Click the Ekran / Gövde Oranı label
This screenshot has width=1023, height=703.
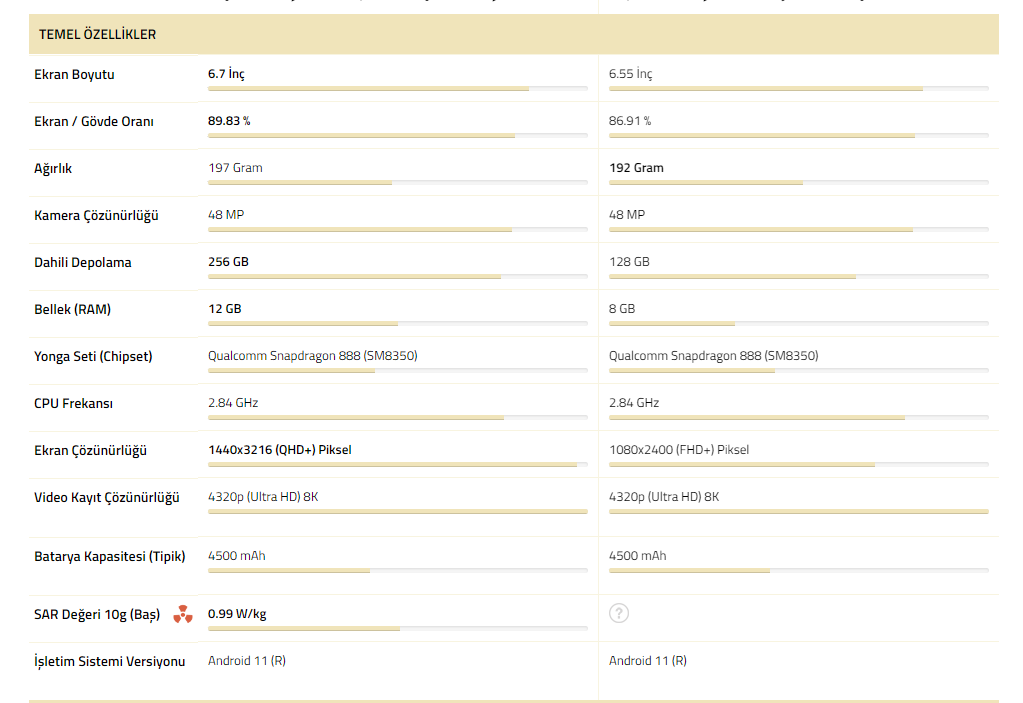pyautogui.click(x=94, y=121)
